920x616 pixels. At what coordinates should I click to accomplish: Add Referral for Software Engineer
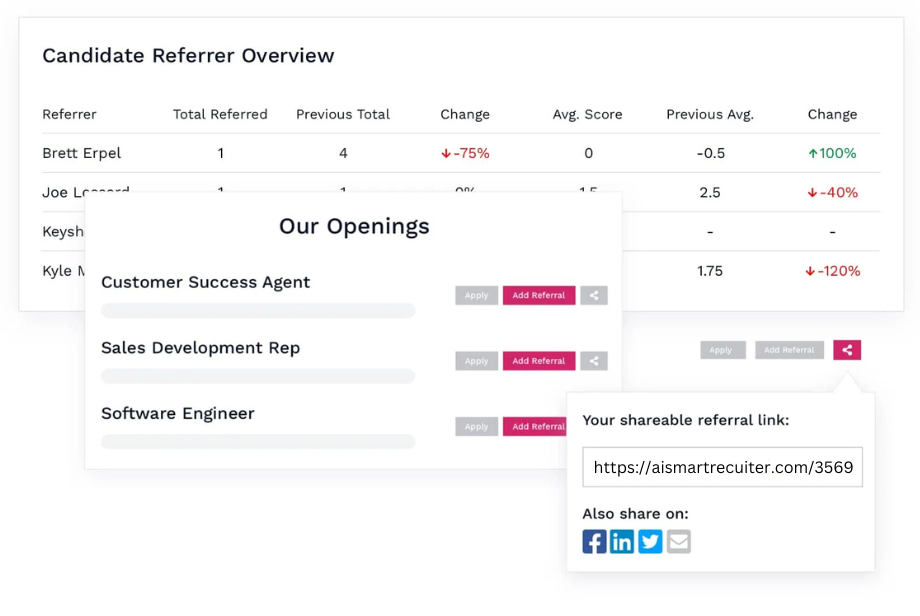535,427
